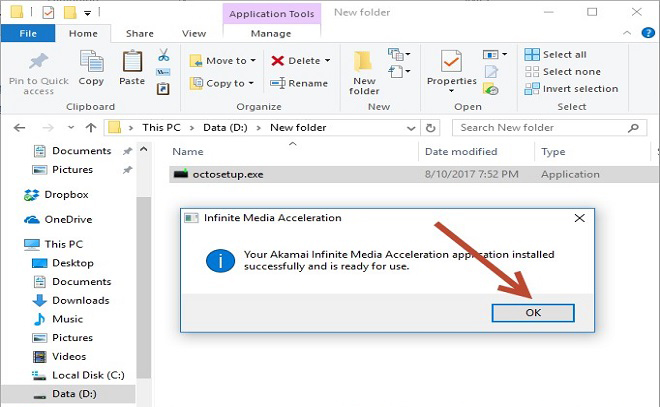
Task: Open the Move to dropdown
Action: click(222, 61)
